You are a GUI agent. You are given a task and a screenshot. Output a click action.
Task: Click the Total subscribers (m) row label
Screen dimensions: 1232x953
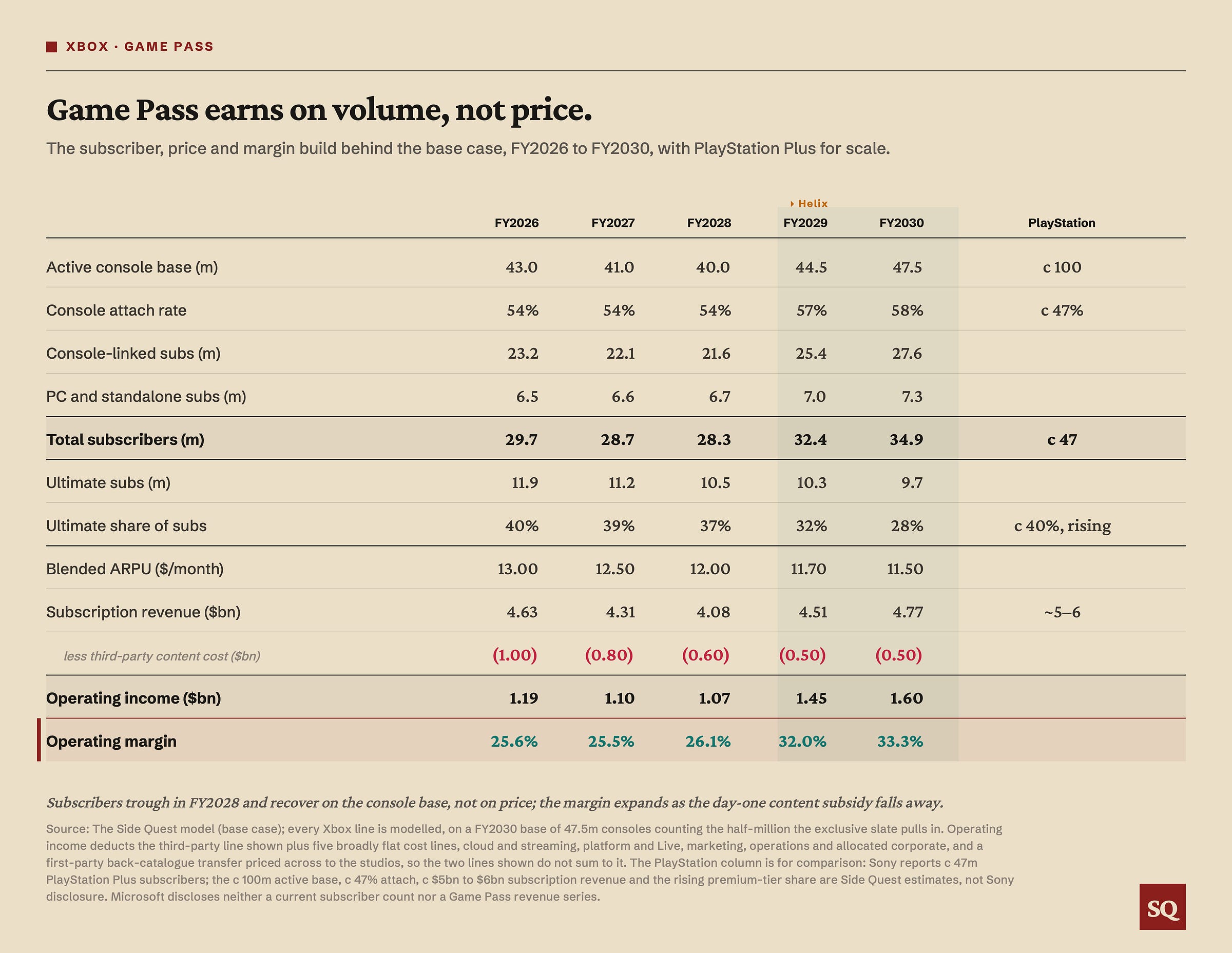coord(125,439)
